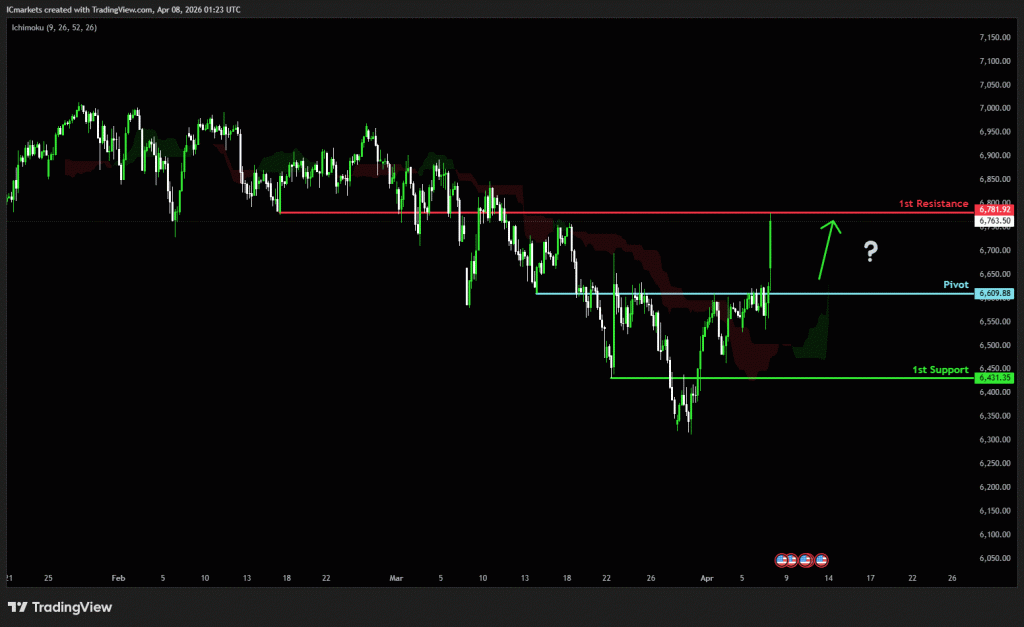Click the 7,000.00 level on the price axis
Viewport: 1024px width, 627px height.
tap(996, 108)
